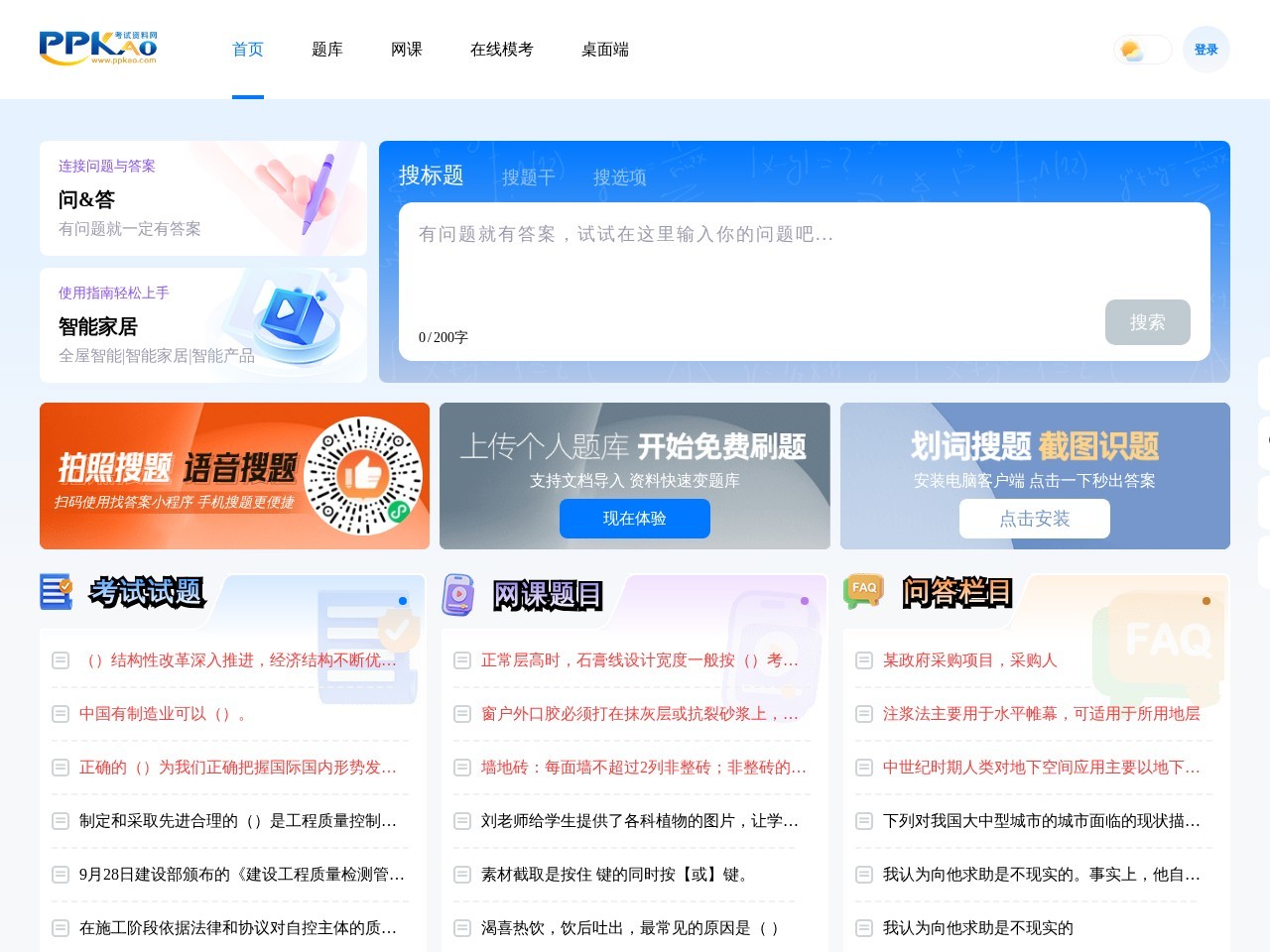Click the document icon beside 中国有制造业可以 question

tap(60, 714)
